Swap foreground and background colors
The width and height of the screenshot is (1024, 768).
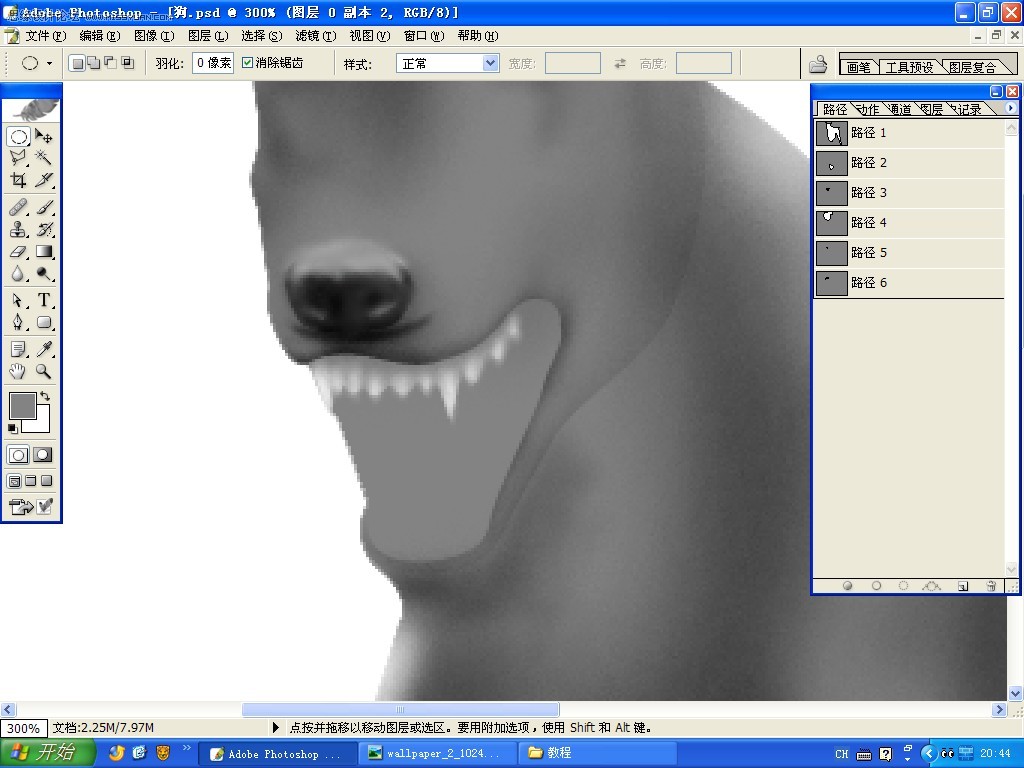pyautogui.click(x=45, y=396)
